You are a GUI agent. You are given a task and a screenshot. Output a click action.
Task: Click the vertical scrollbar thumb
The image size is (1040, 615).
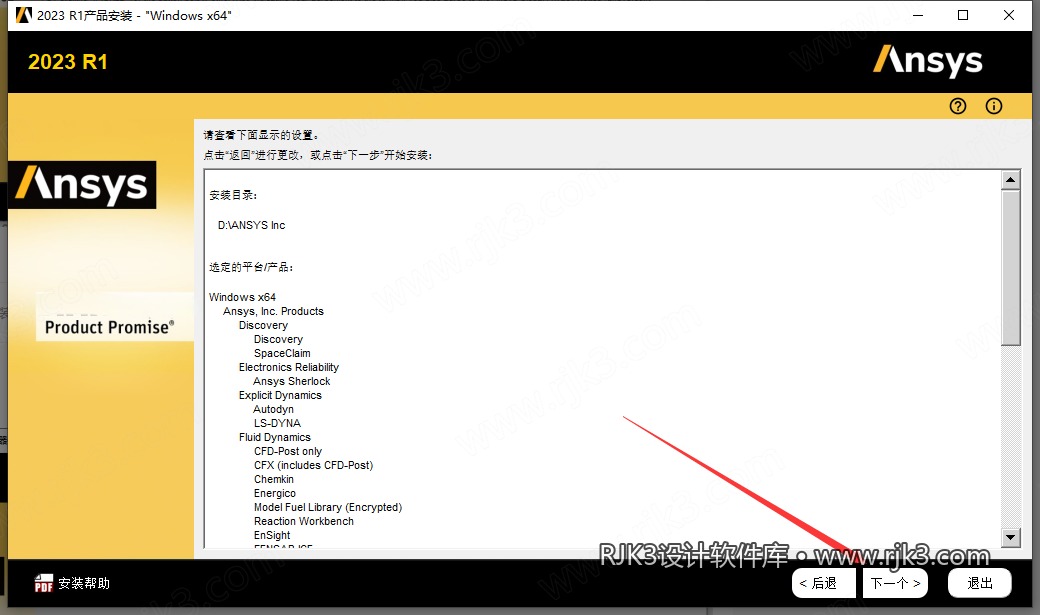[1010, 268]
